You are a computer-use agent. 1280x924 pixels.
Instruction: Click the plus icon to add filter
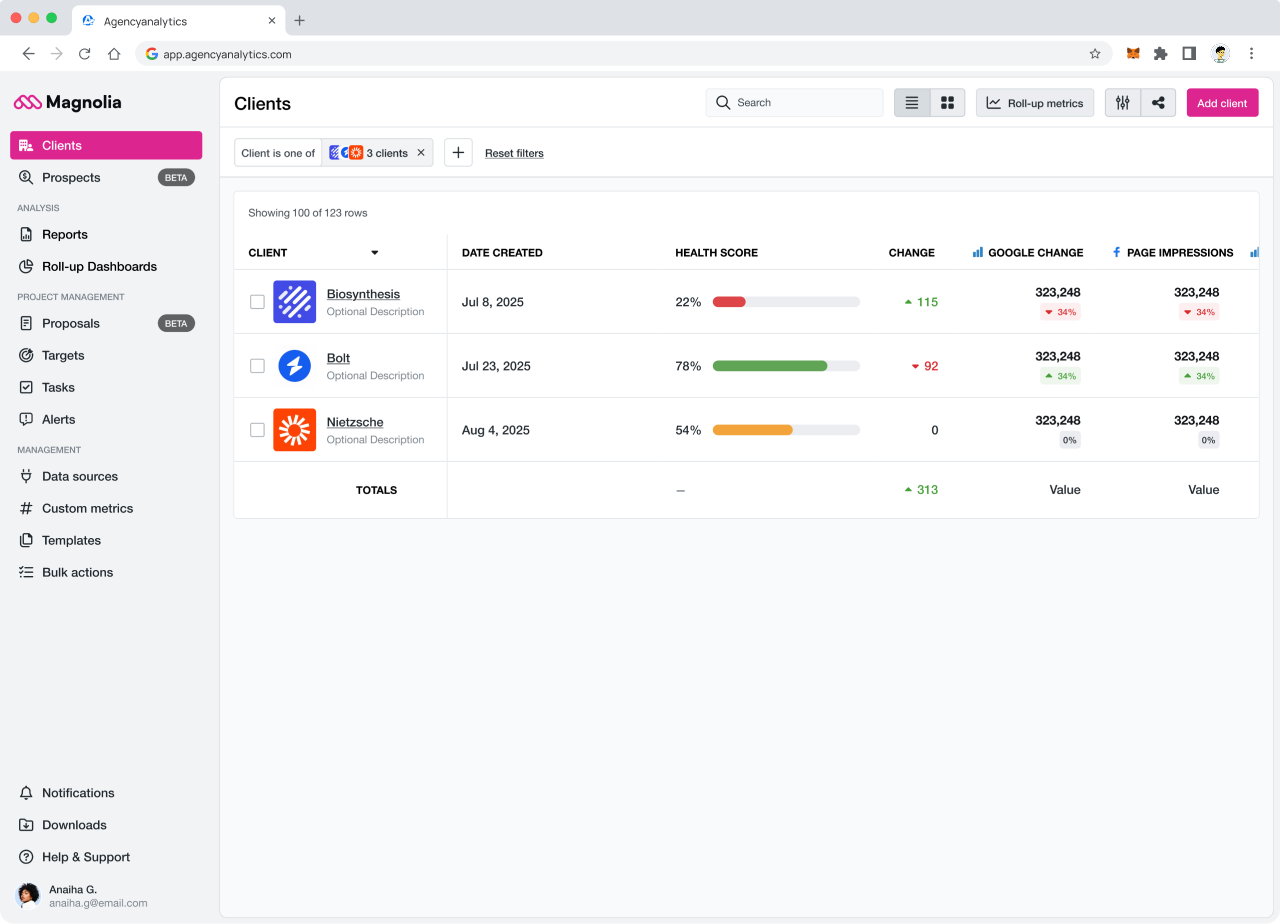tap(458, 153)
